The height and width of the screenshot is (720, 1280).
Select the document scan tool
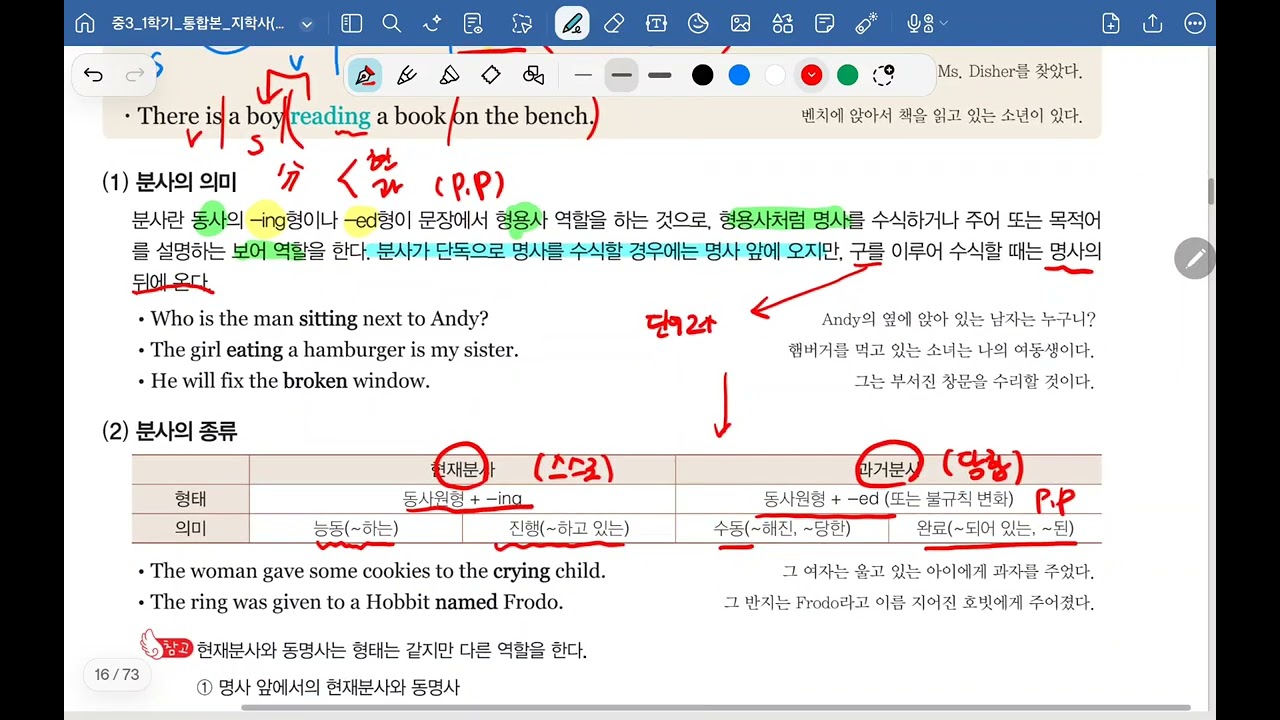(x=474, y=23)
